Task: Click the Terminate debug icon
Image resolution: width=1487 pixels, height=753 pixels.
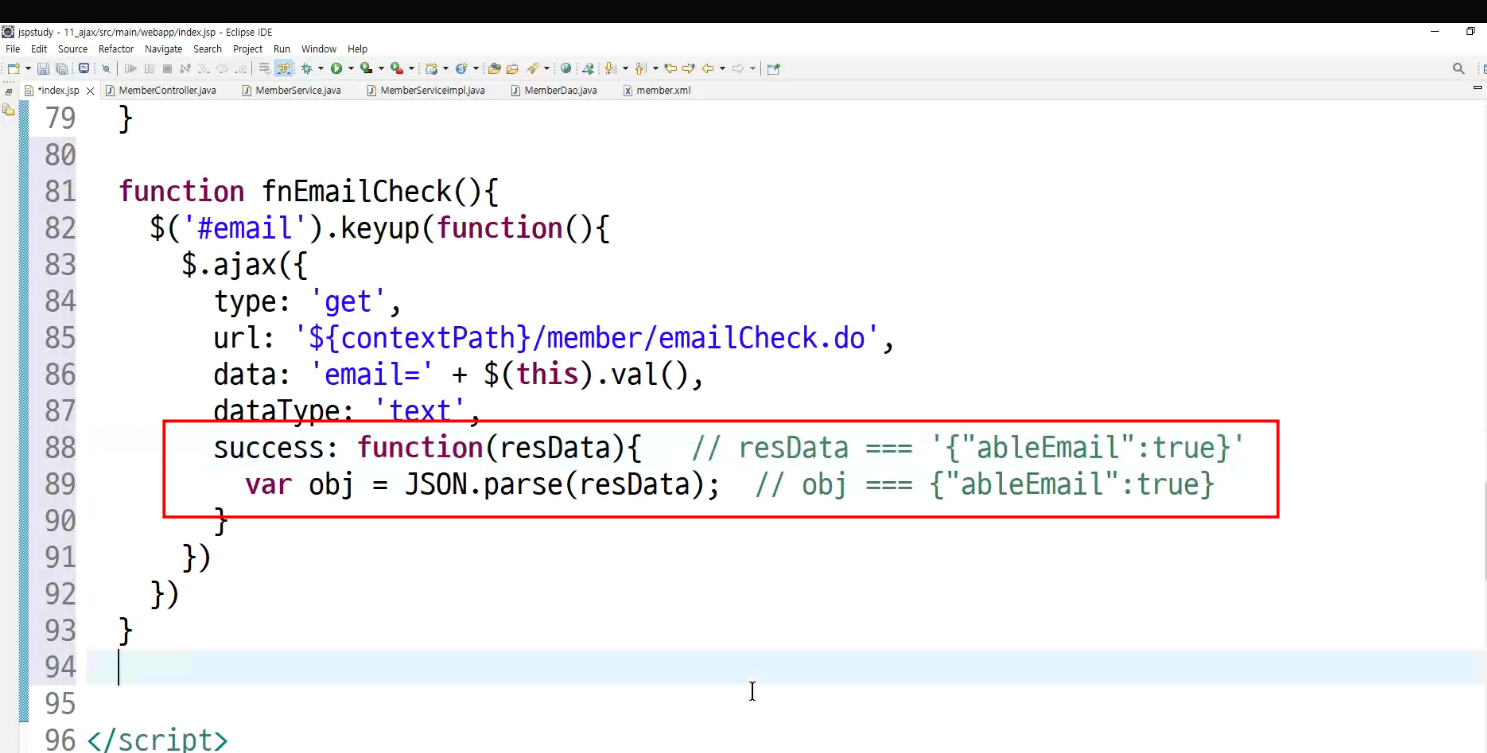Action: (x=167, y=69)
